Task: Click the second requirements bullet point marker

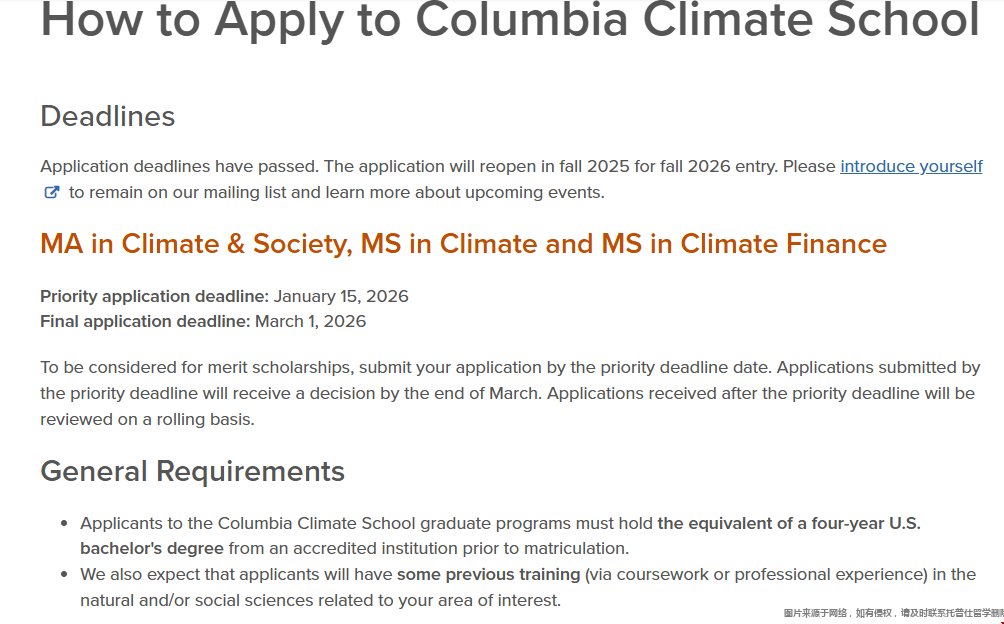Action: (65, 575)
